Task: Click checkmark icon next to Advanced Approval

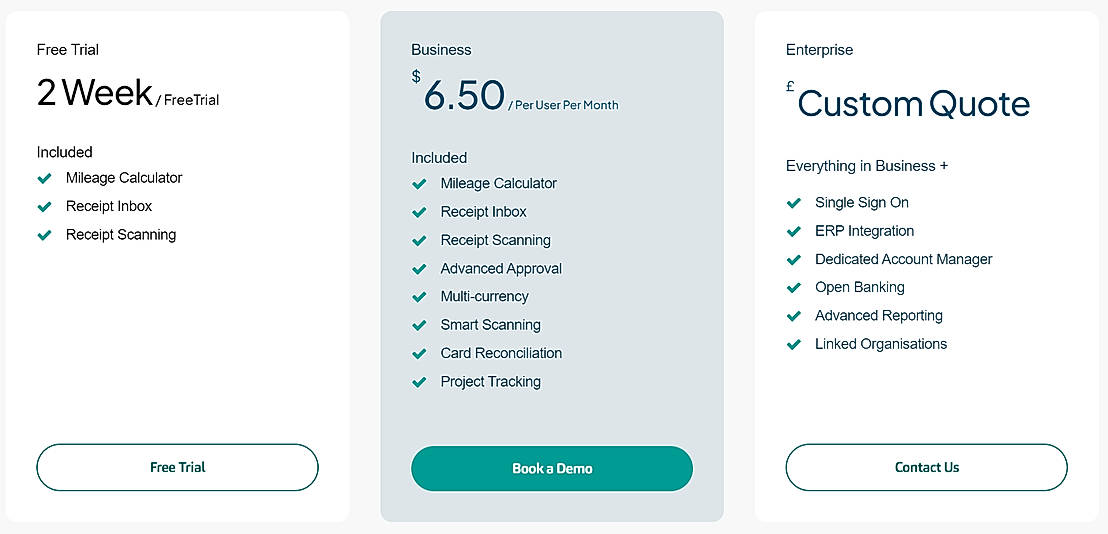Action: (x=419, y=269)
